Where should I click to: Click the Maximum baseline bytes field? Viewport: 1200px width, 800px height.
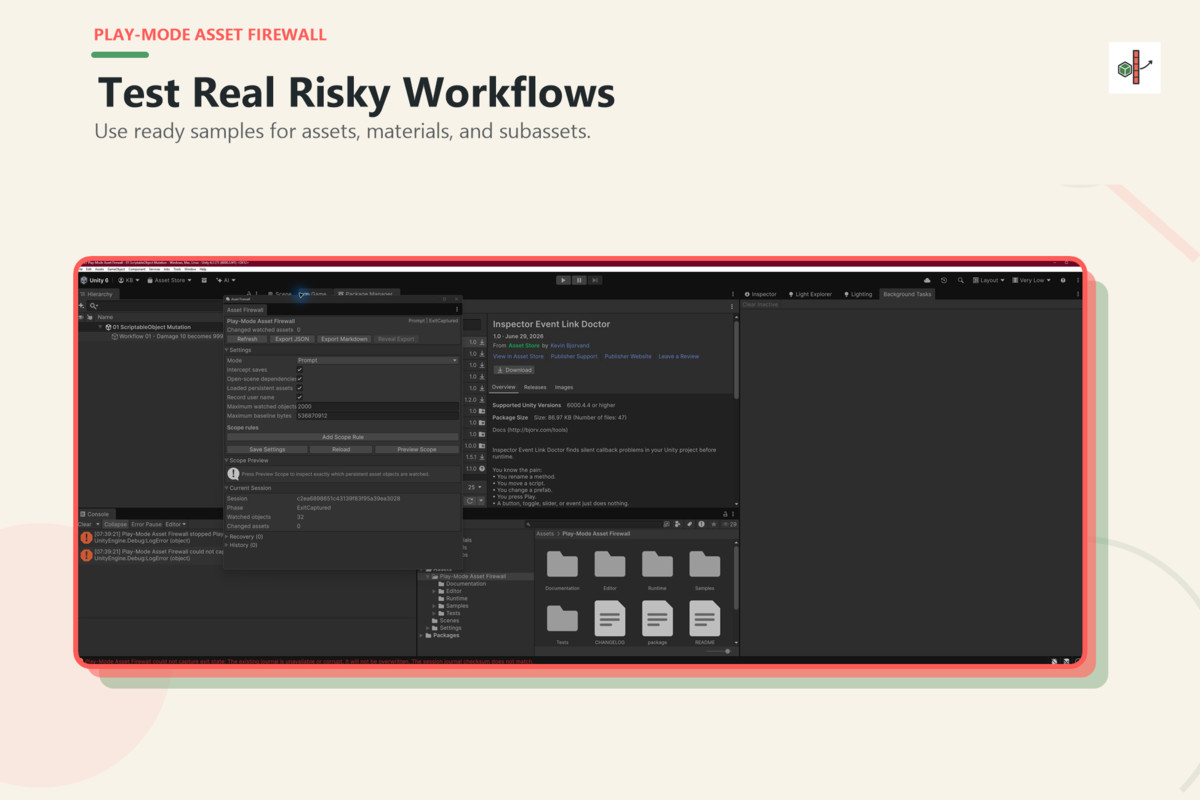377,416
